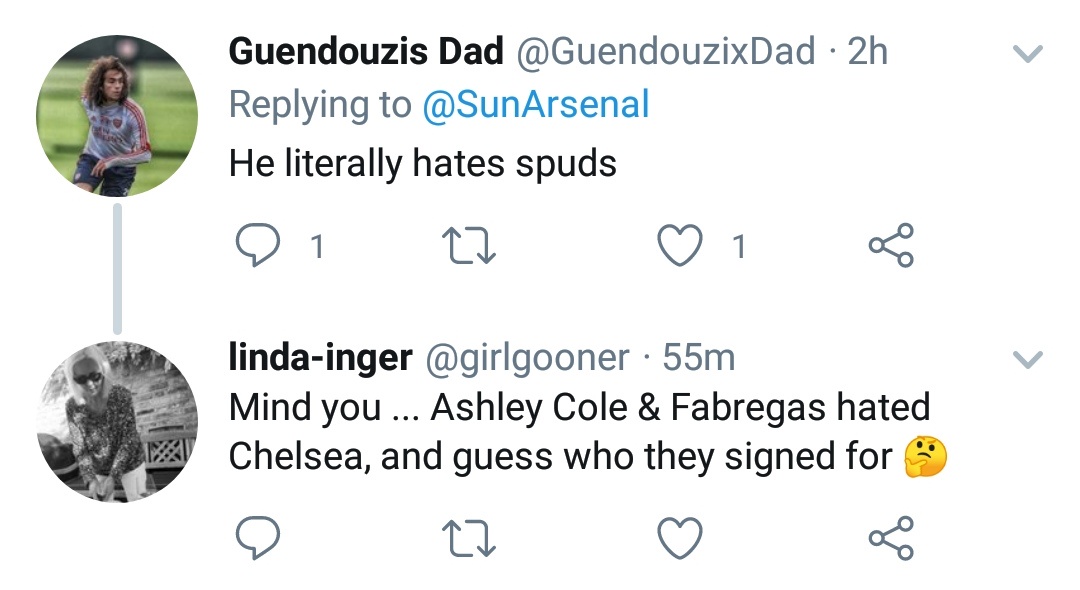
Task: Click the linda-inger display name
Action: 320,356
